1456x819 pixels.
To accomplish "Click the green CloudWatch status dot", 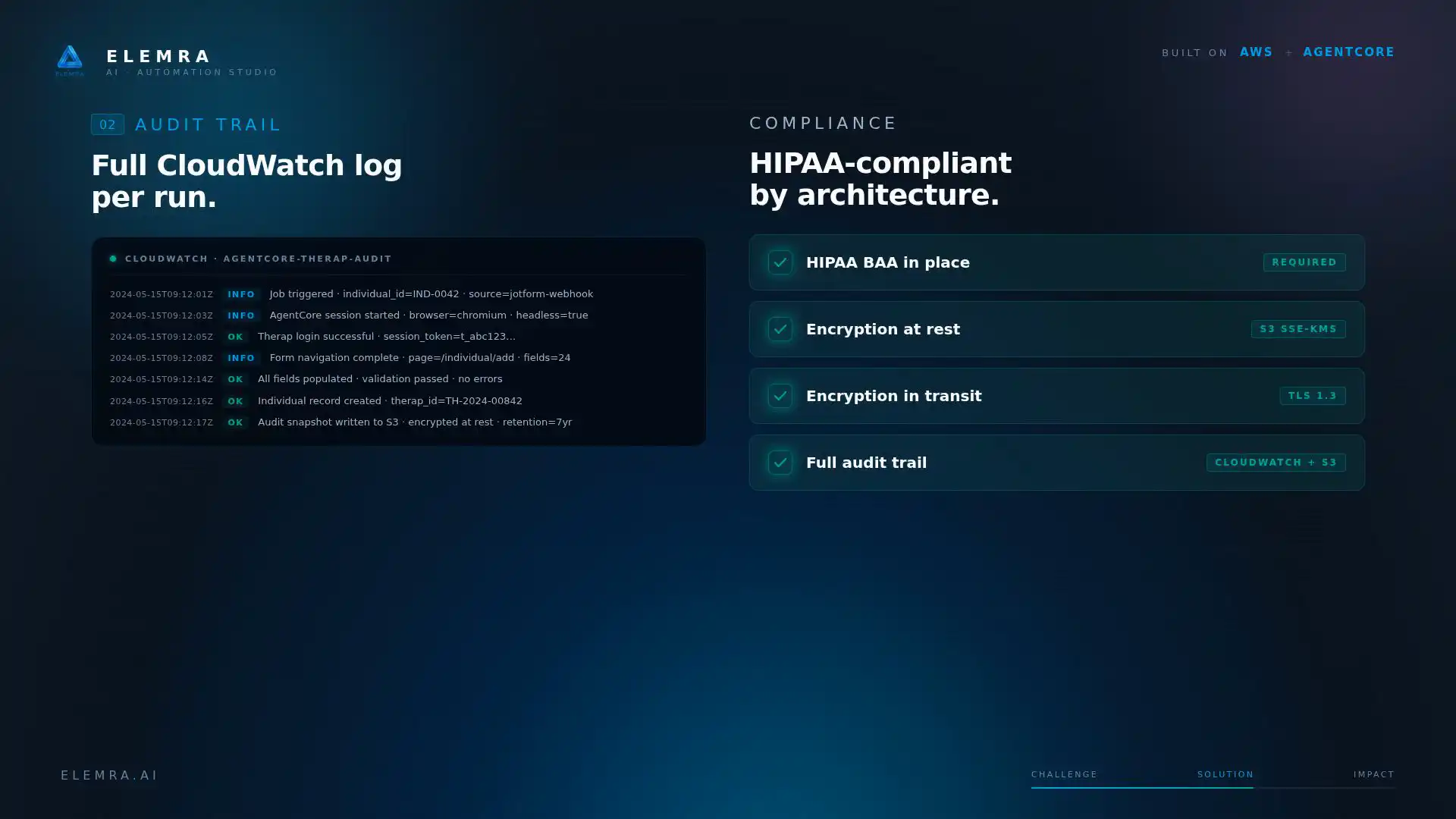I will 113,259.
